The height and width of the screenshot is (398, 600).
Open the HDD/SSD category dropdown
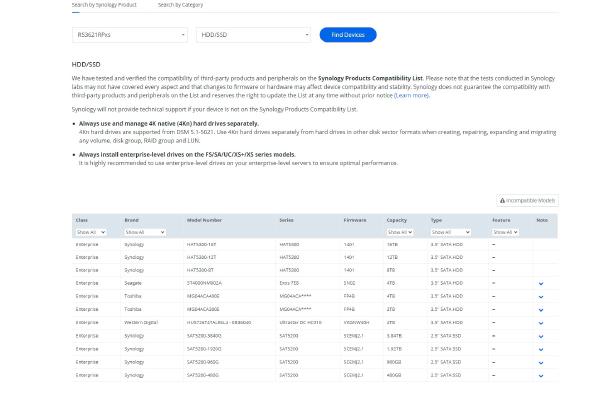253,35
